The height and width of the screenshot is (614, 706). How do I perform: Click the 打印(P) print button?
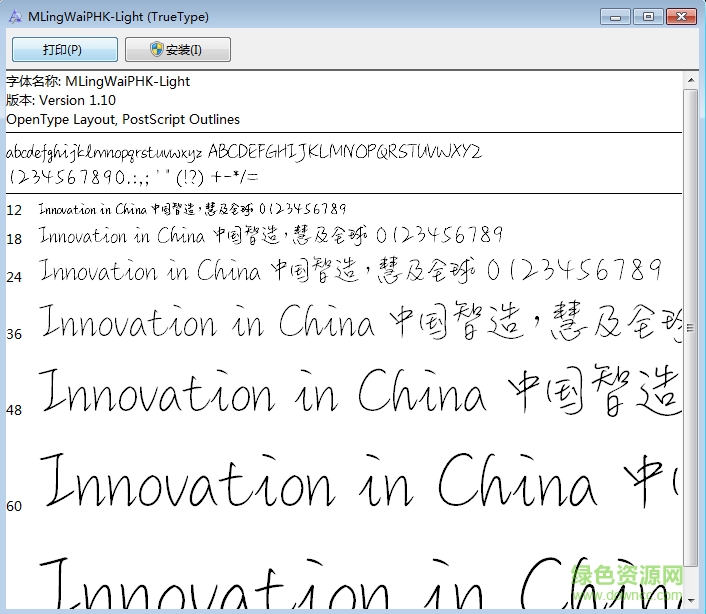tap(64, 50)
